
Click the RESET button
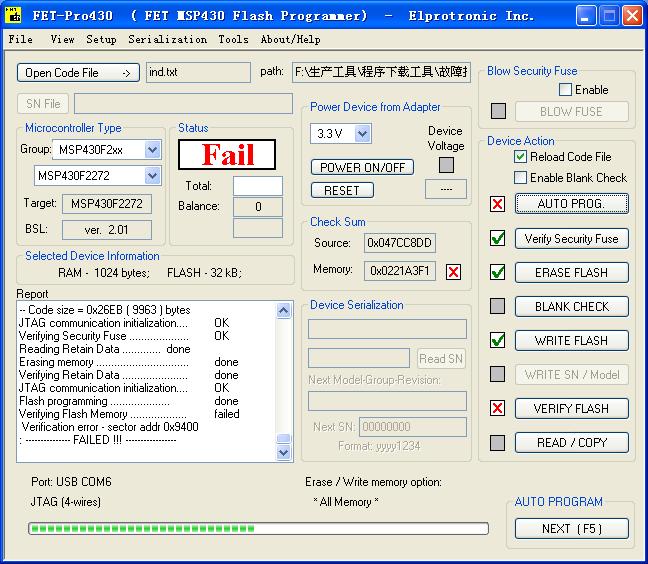(x=342, y=190)
